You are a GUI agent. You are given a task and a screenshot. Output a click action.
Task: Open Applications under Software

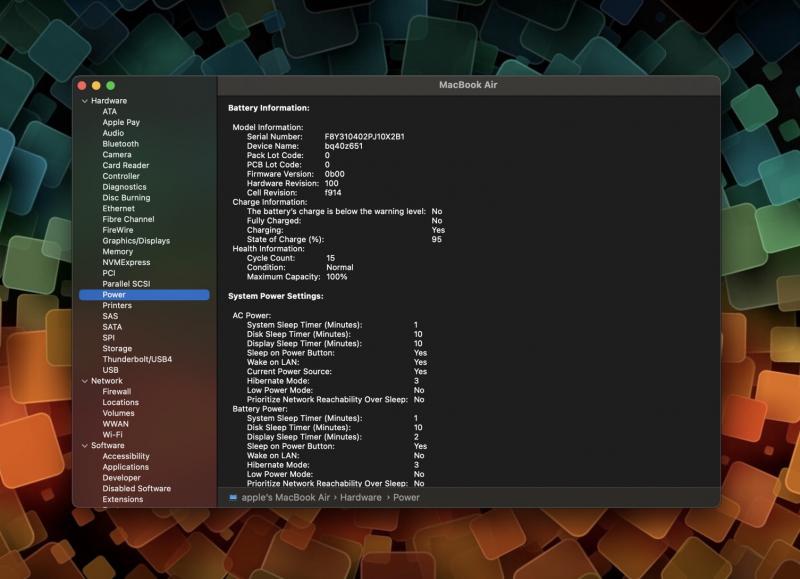[126, 467]
